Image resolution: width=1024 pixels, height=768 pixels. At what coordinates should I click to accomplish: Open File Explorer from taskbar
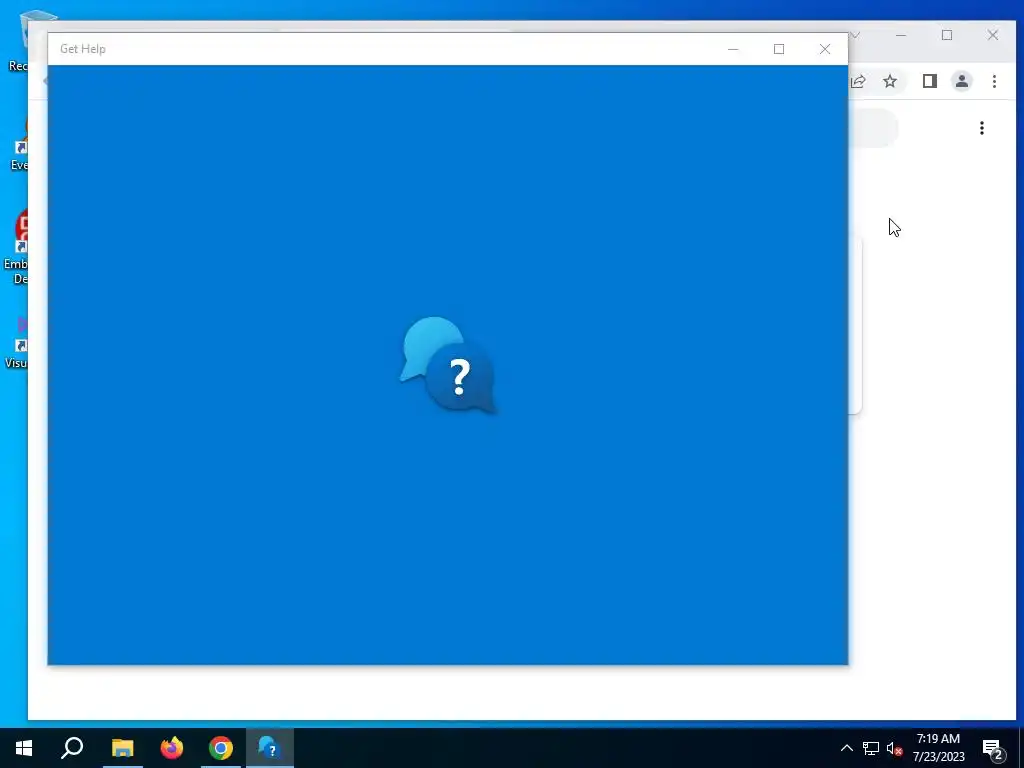pos(122,748)
